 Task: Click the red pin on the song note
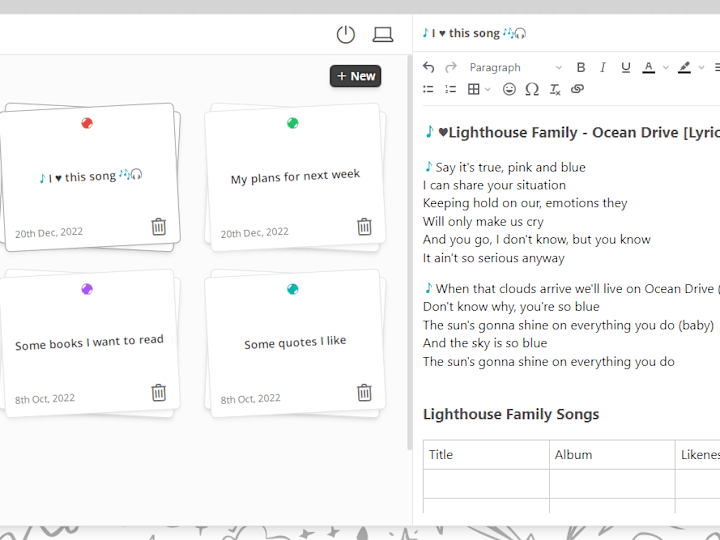pyautogui.click(x=87, y=123)
